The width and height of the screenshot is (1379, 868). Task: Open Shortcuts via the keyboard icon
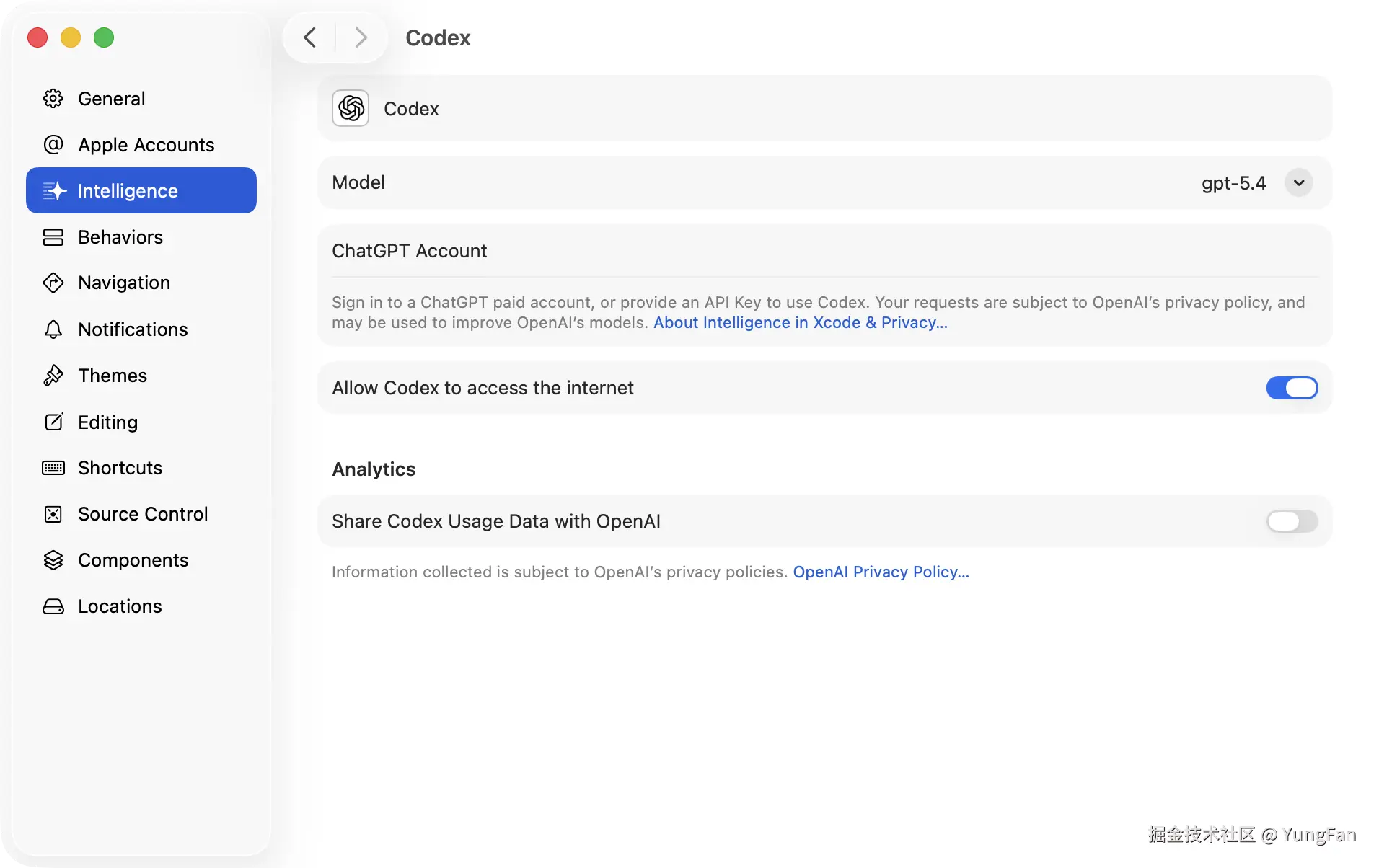pos(53,468)
